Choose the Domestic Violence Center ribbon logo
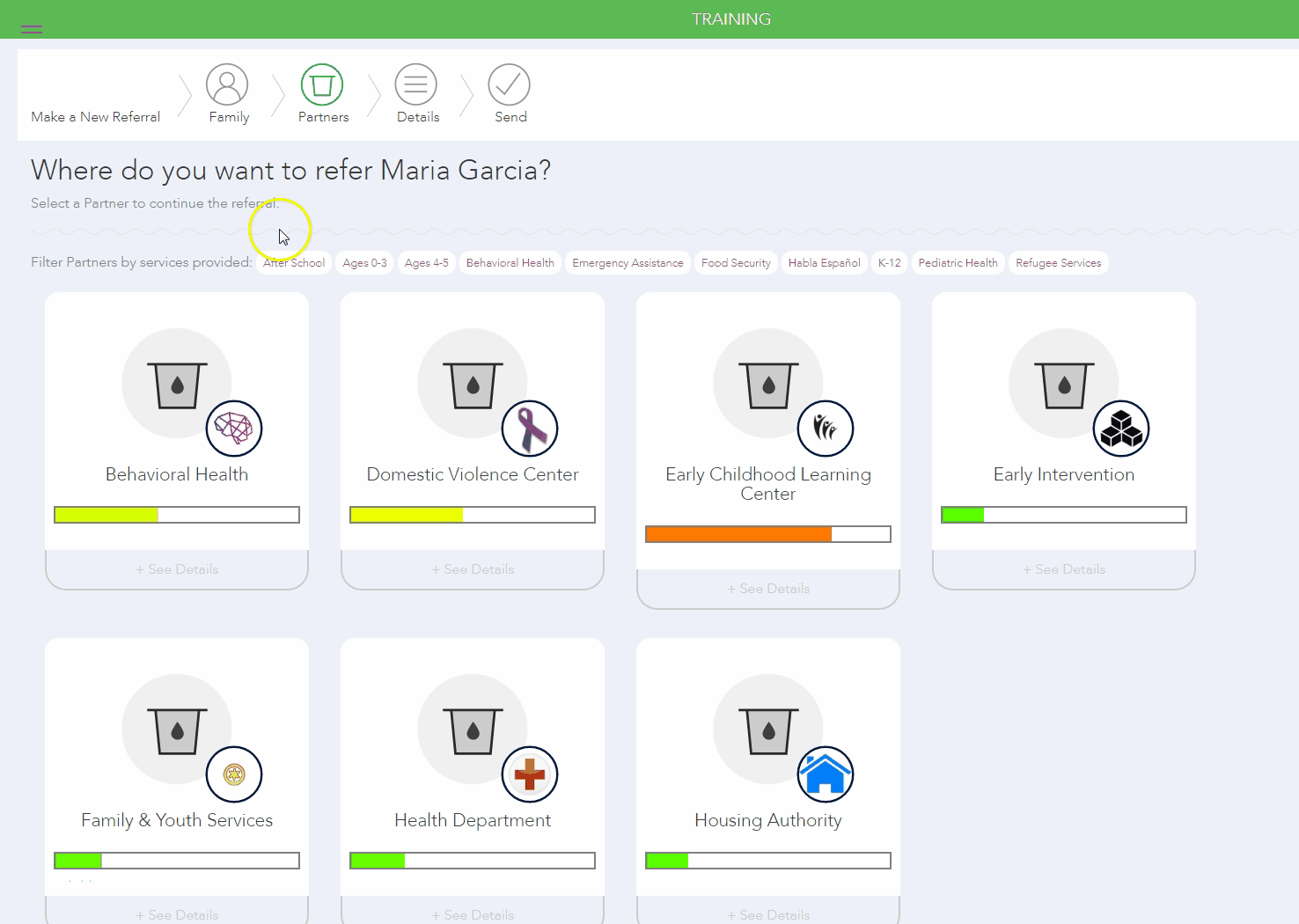 click(x=530, y=429)
